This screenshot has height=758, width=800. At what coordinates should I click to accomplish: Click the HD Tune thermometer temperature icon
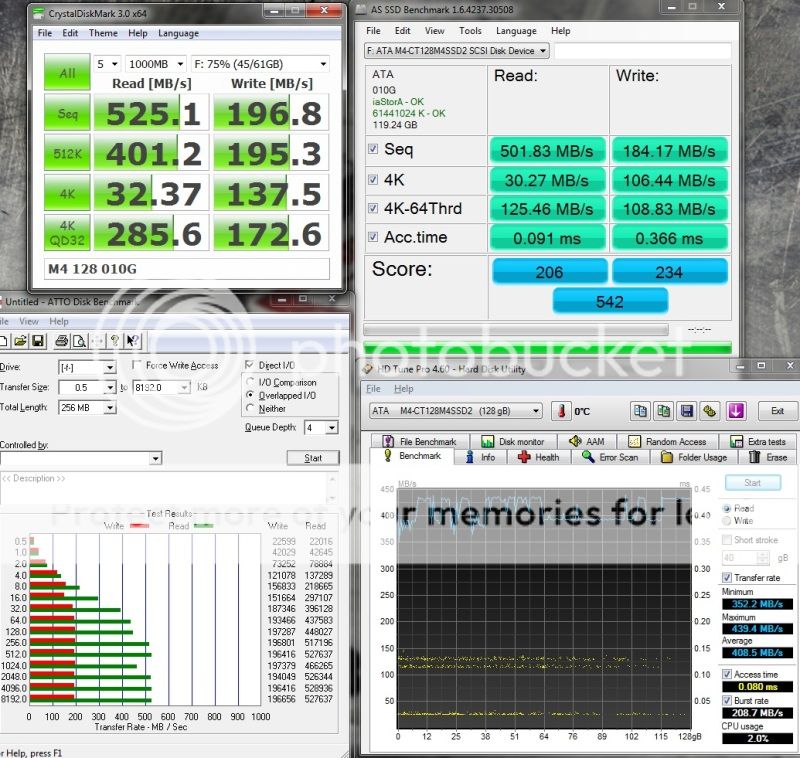(561, 411)
